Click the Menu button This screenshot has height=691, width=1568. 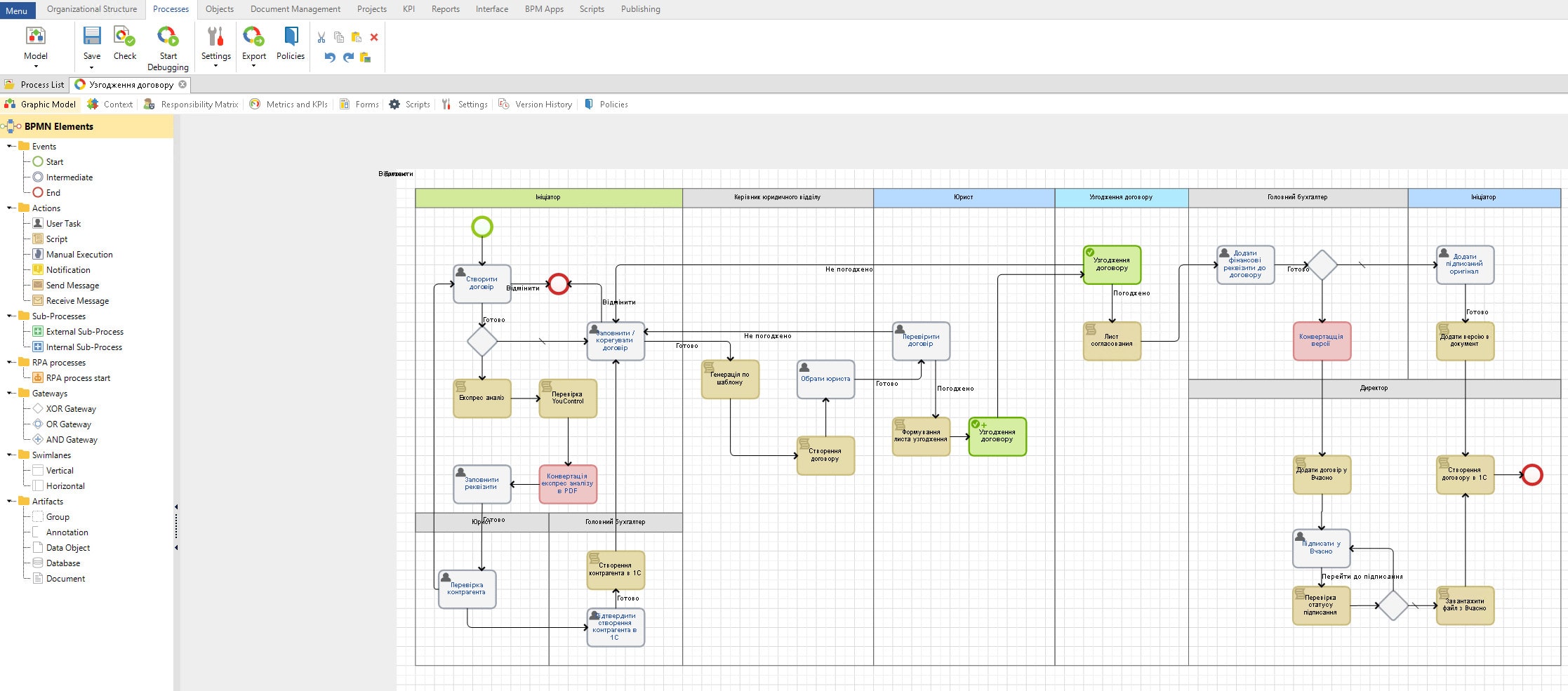[17, 11]
